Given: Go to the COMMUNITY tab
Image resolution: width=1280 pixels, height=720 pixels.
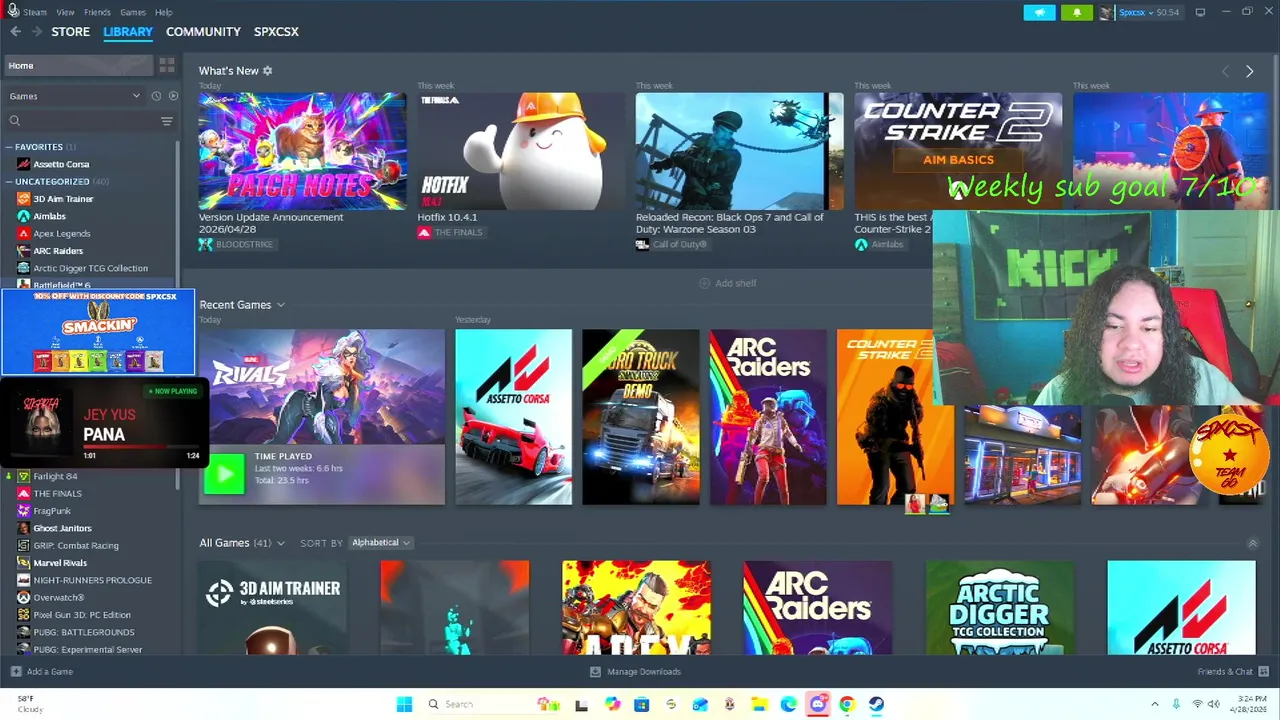Looking at the screenshot, I should coord(203,32).
